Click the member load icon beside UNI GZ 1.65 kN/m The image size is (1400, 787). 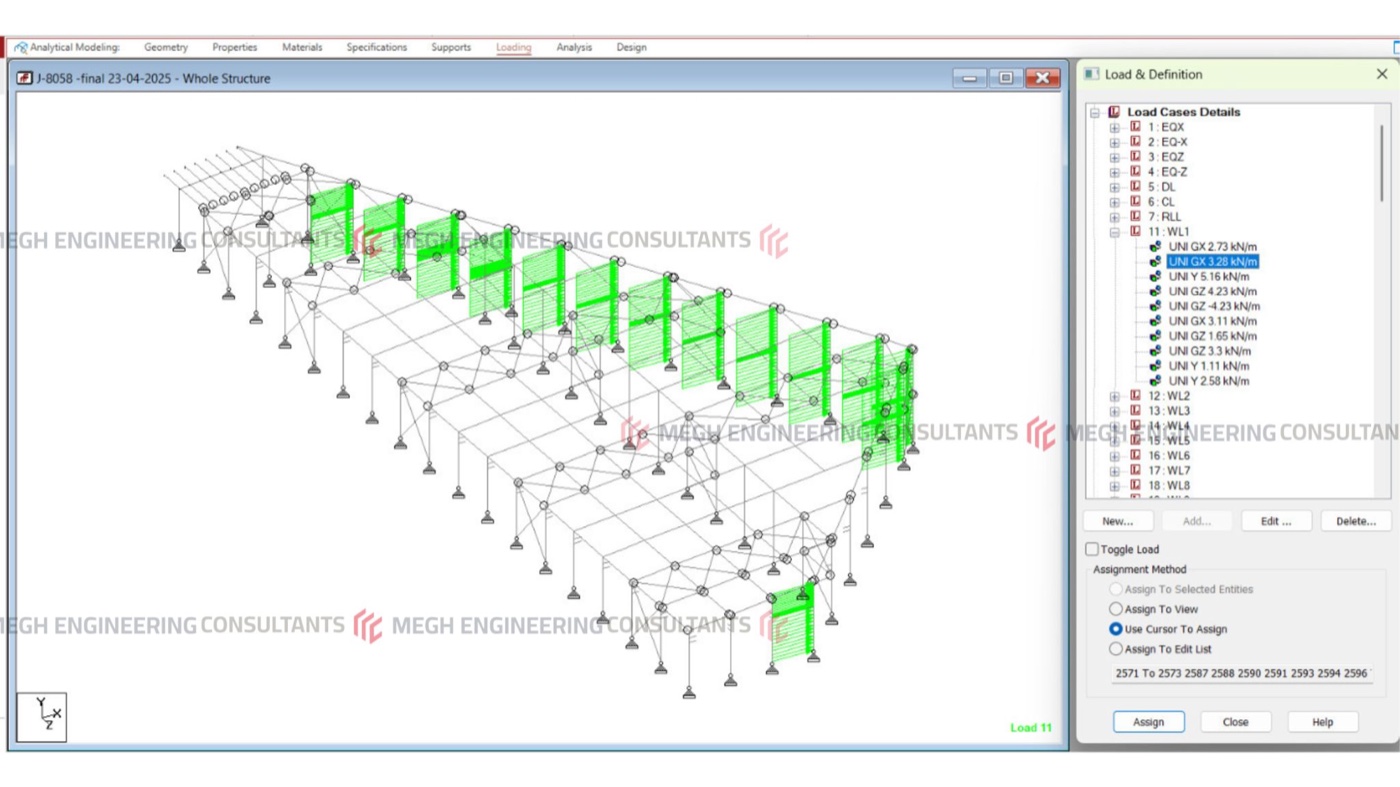[1155, 337]
